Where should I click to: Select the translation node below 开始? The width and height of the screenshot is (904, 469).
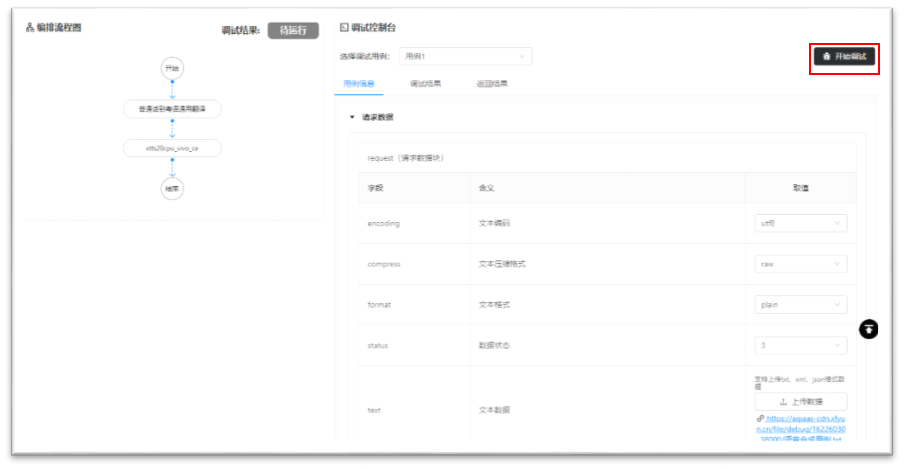pyautogui.click(x=172, y=108)
